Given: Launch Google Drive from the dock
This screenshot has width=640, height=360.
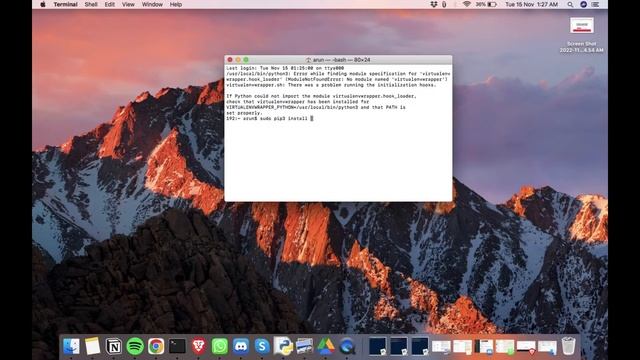Looking at the screenshot, I should pyautogui.click(x=326, y=346).
